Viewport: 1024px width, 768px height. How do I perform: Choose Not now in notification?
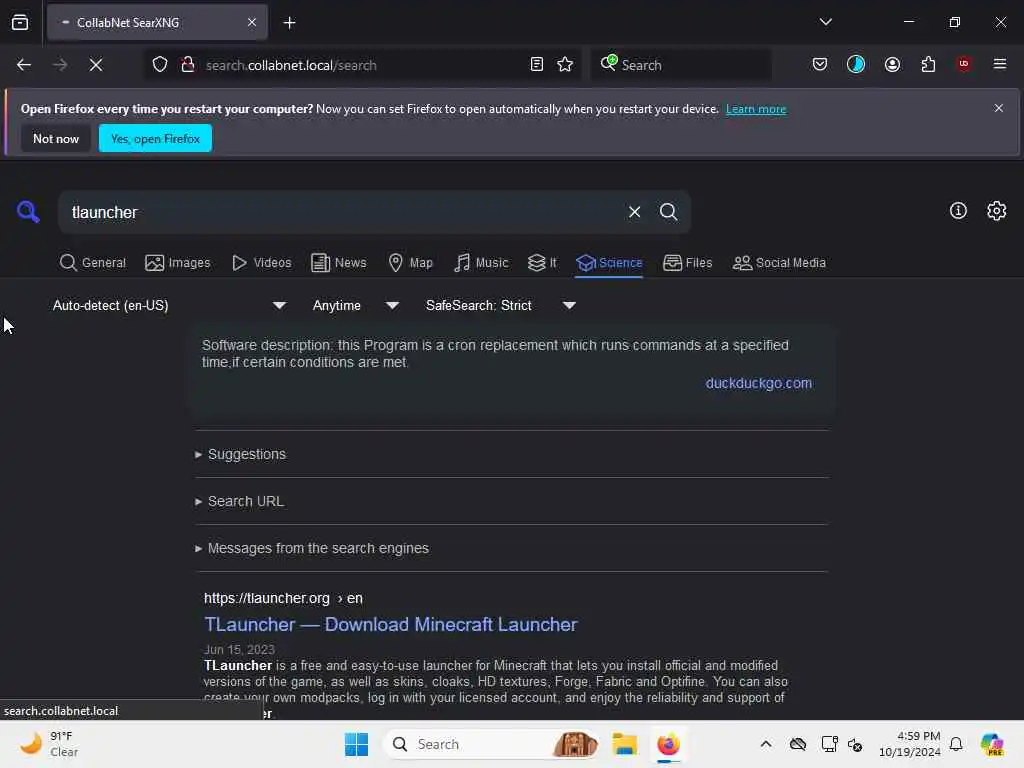click(x=56, y=138)
